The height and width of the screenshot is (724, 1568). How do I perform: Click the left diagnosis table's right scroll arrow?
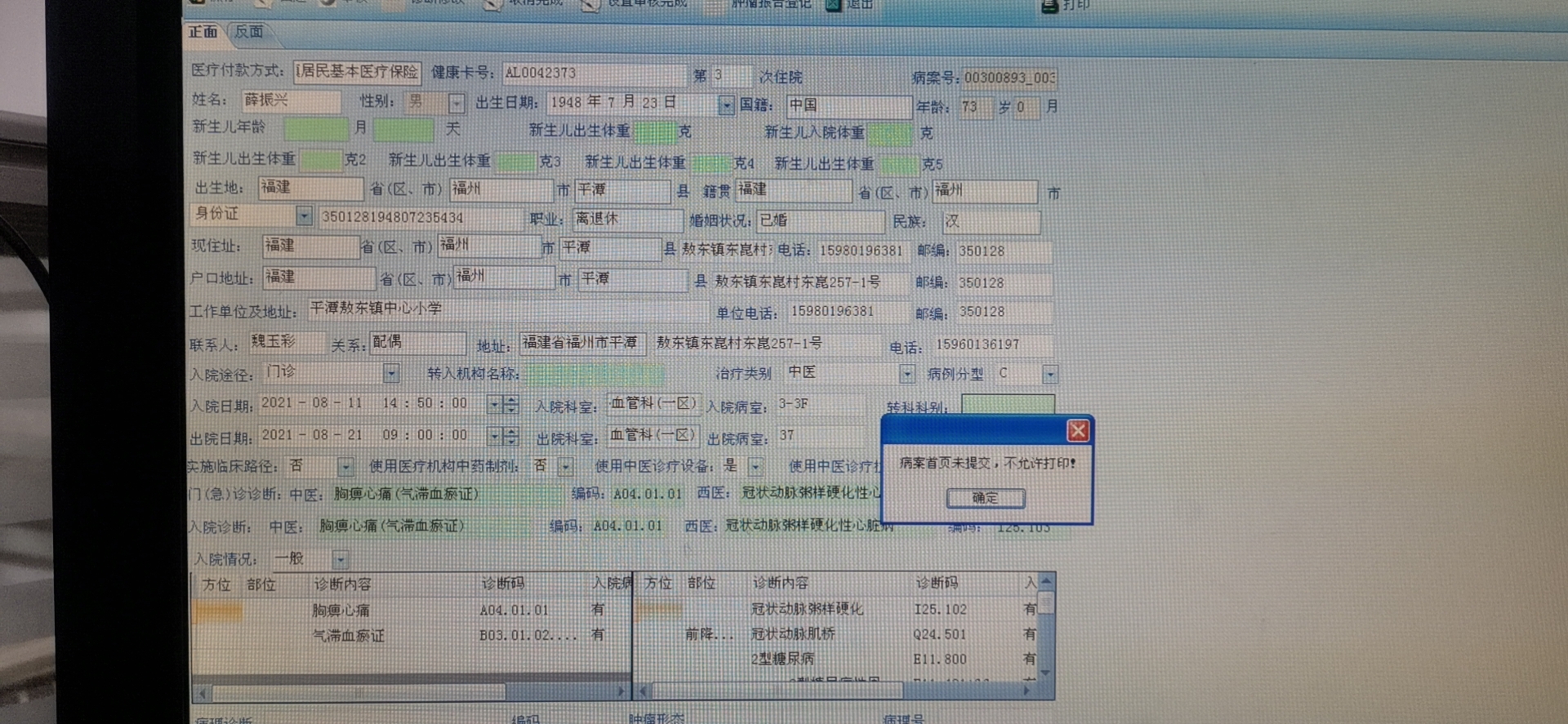pos(622,692)
